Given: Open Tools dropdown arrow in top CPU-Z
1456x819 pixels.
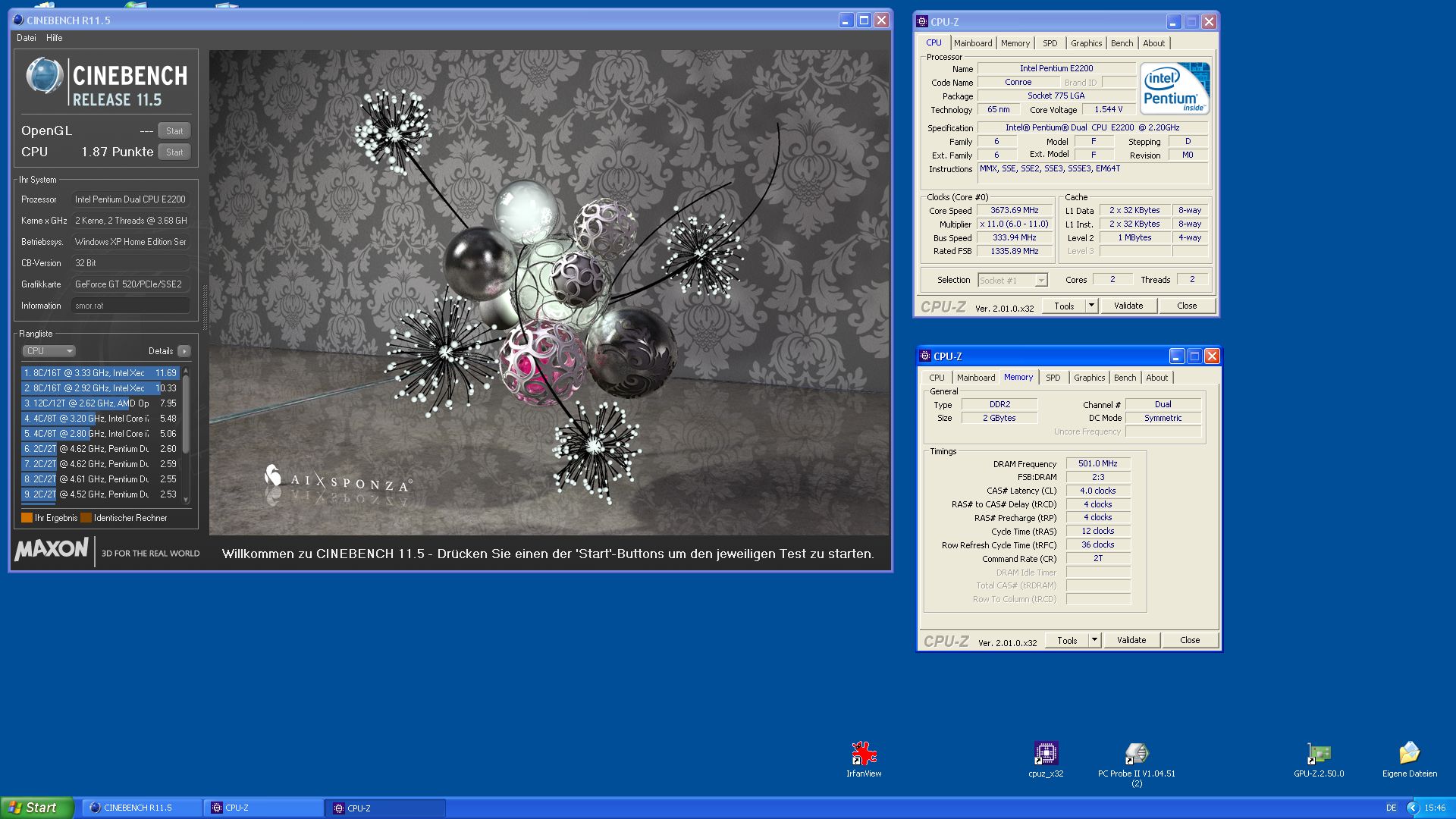Looking at the screenshot, I should (1091, 306).
